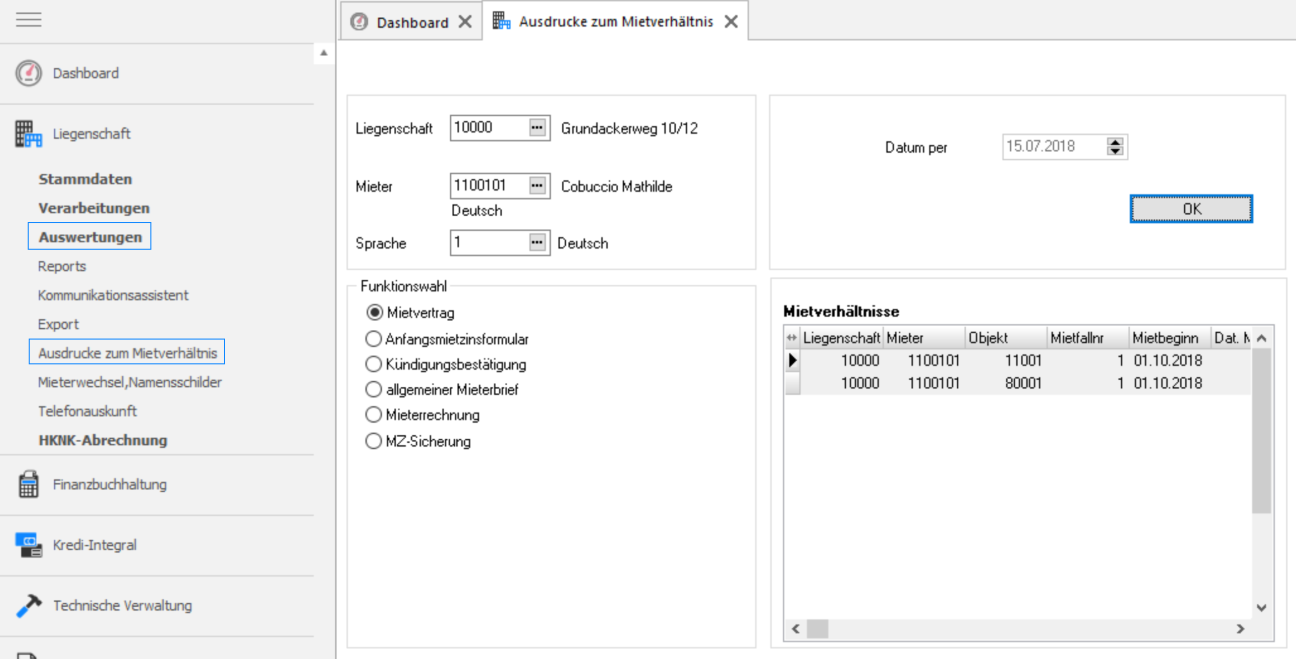Open Telefonauskunft in the sidebar

click(x=87, y=411)
